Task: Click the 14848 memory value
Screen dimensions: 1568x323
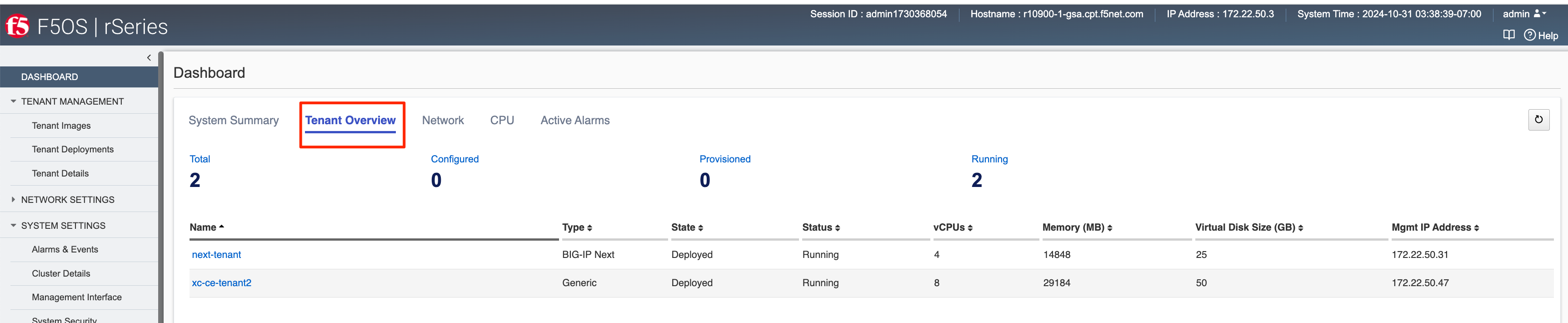Action: tap(1057, 255)
